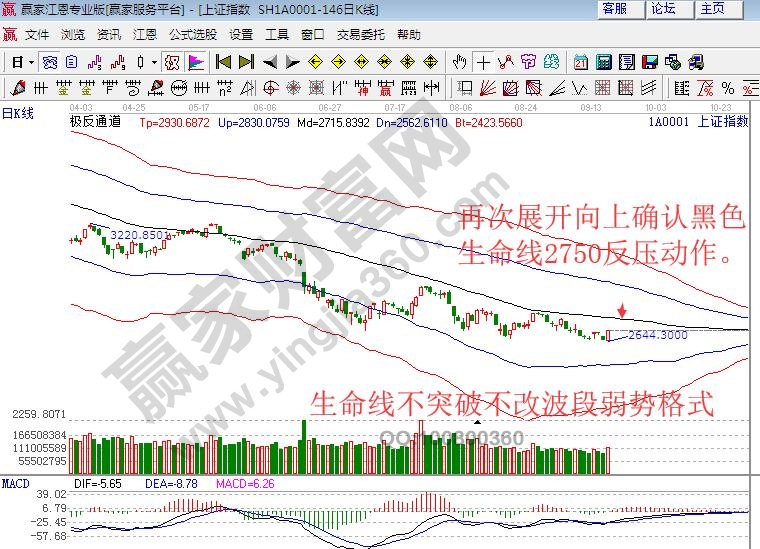Open the candlestick style dropdown arrow
The image size is (760, 549).
point(154,62)
